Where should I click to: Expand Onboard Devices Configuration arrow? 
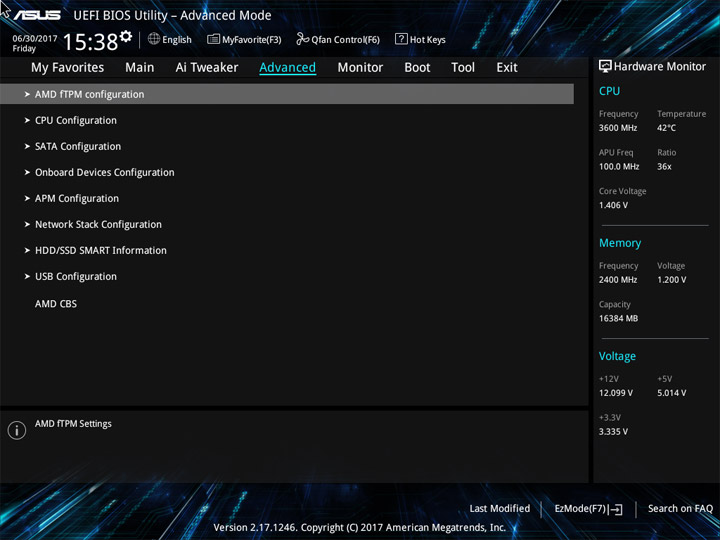[x=27, y=172]
